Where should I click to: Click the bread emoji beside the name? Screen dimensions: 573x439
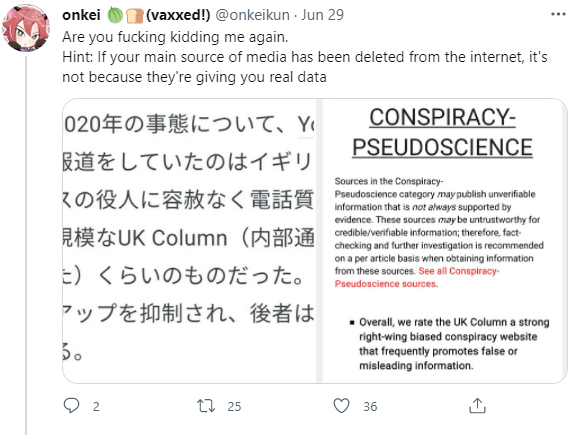[134, 16]
